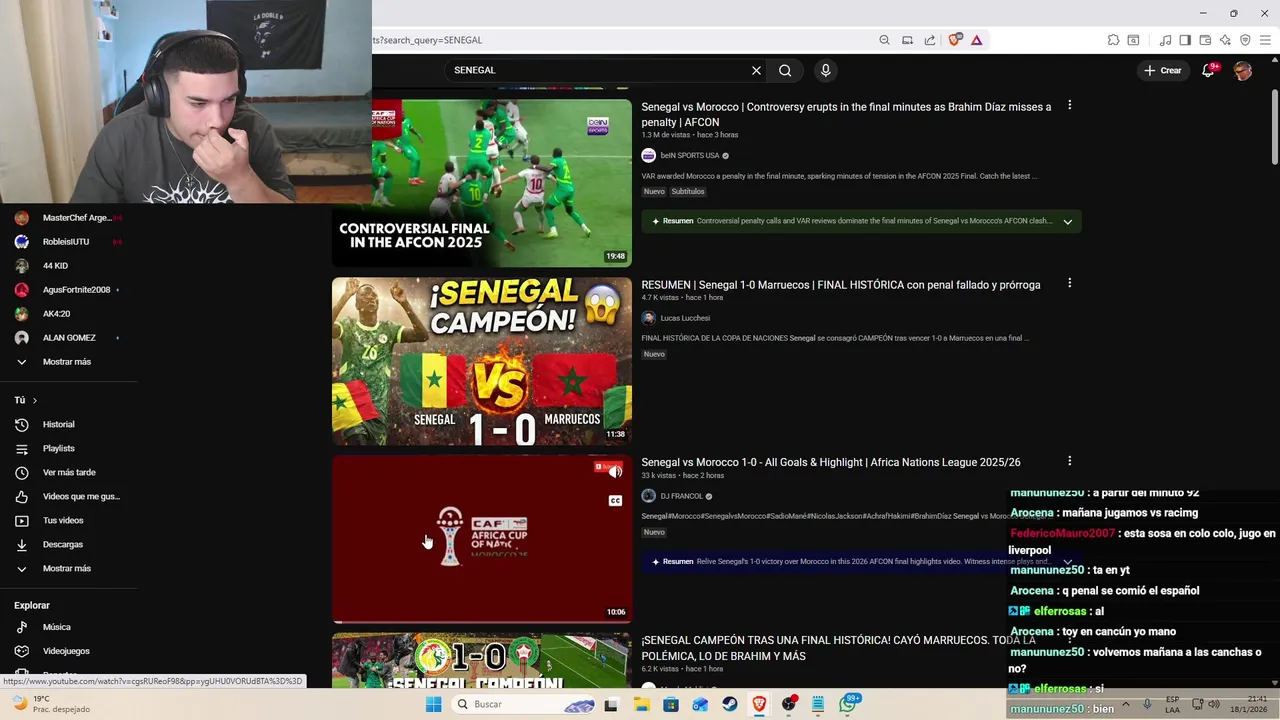The height and width of the screenshot is (720, 1280).
Task: Open the browser extensions puzzle icon
Action: pyautogui.click(x=1113, y=40)
